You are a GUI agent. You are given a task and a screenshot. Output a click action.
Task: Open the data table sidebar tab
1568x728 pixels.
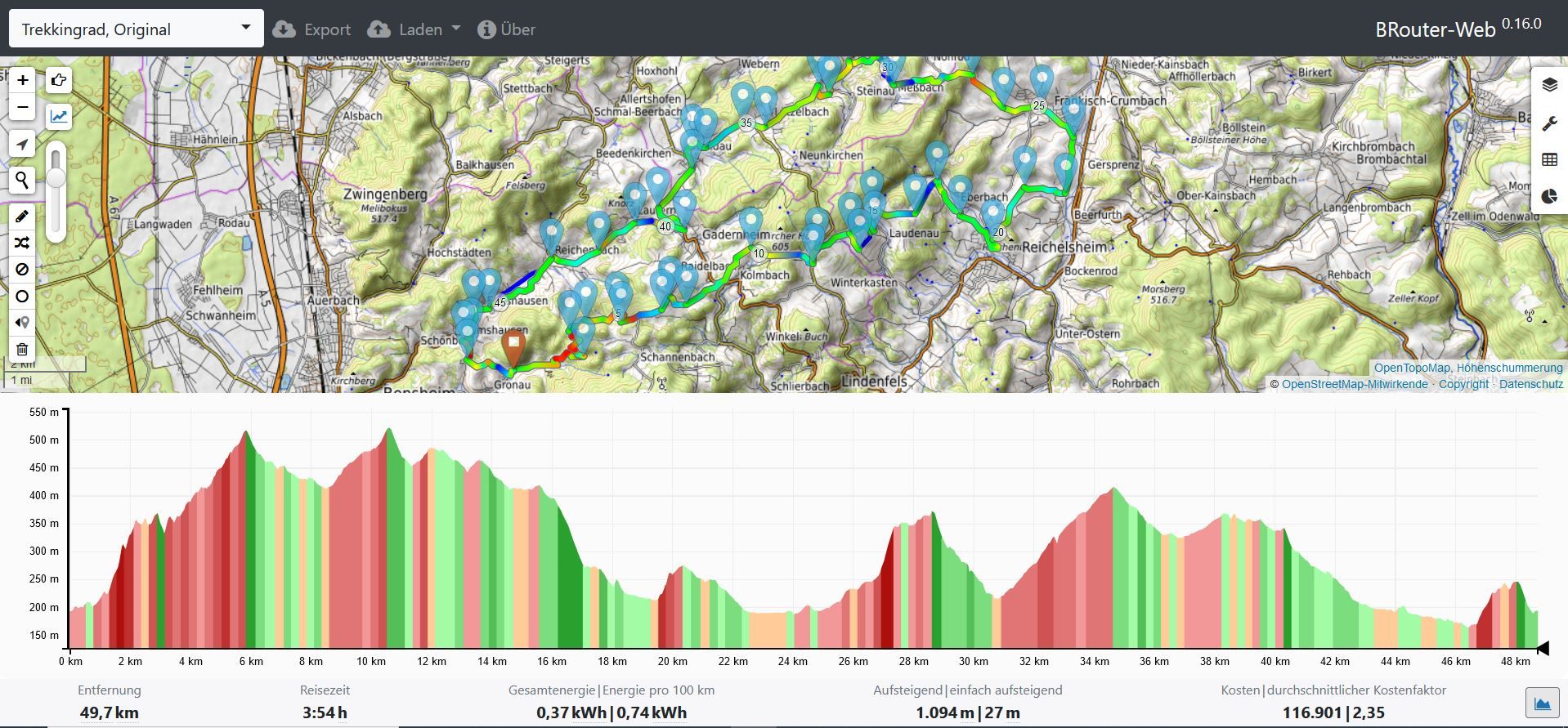[1549, 160]
